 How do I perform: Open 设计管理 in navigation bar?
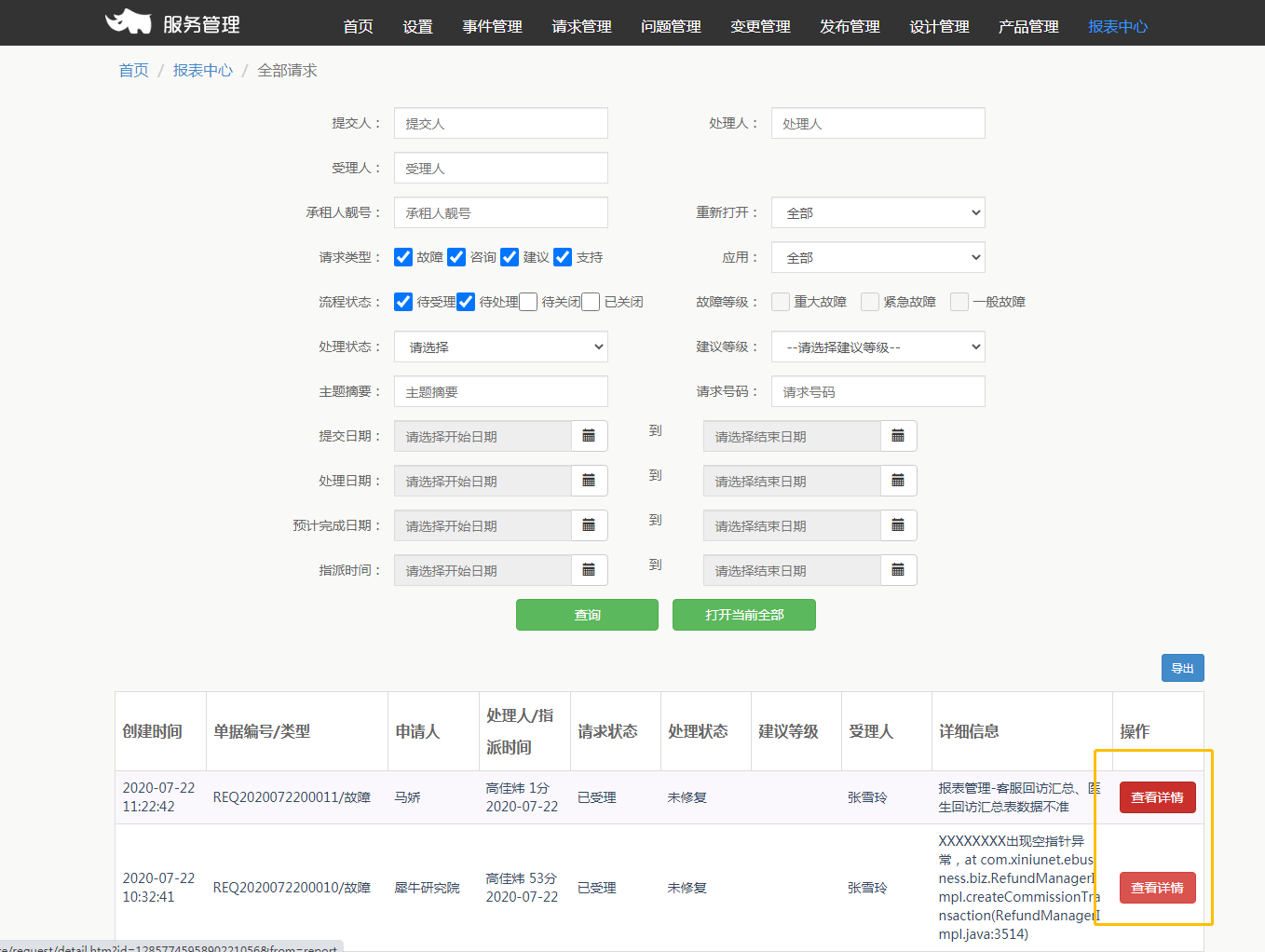pos(939,26)
